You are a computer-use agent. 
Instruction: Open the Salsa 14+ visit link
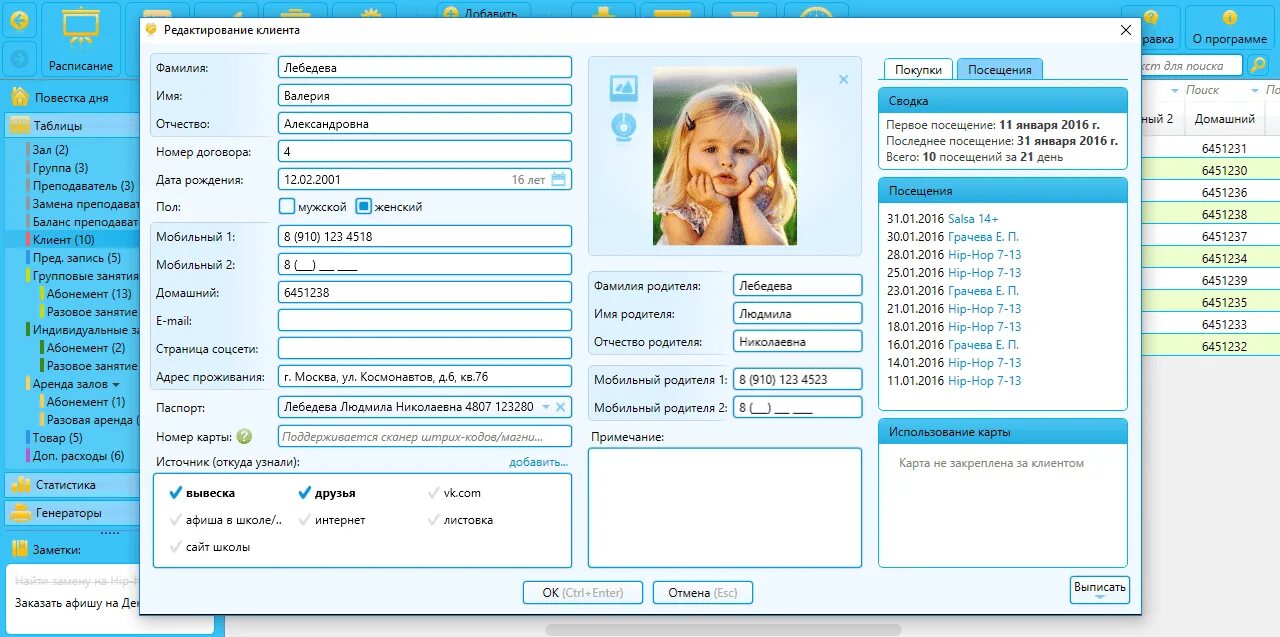click(973, 218)
